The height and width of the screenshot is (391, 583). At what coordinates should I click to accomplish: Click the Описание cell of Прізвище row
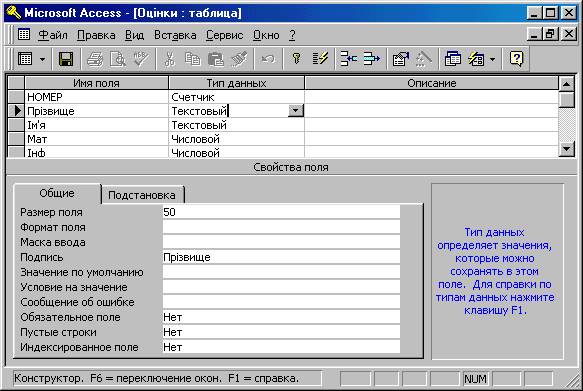coord(431,111)
